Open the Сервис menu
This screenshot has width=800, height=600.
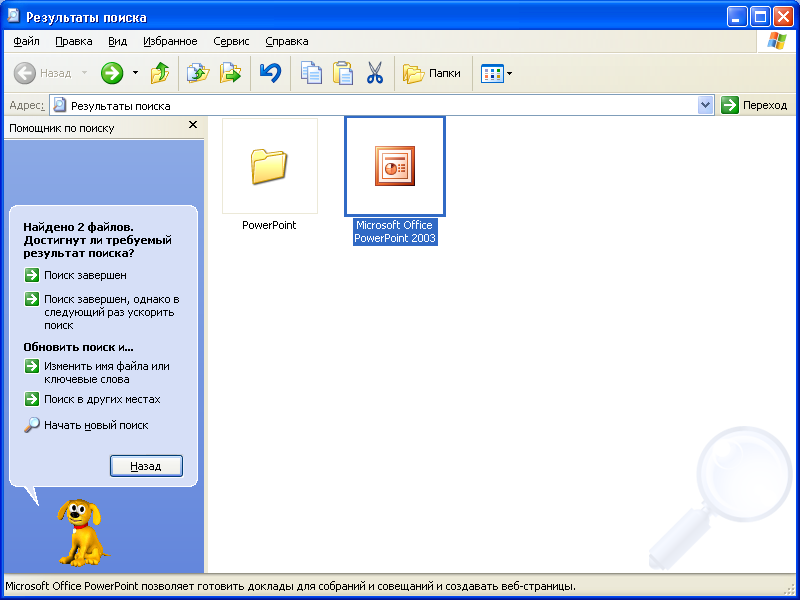pos(231,41)
